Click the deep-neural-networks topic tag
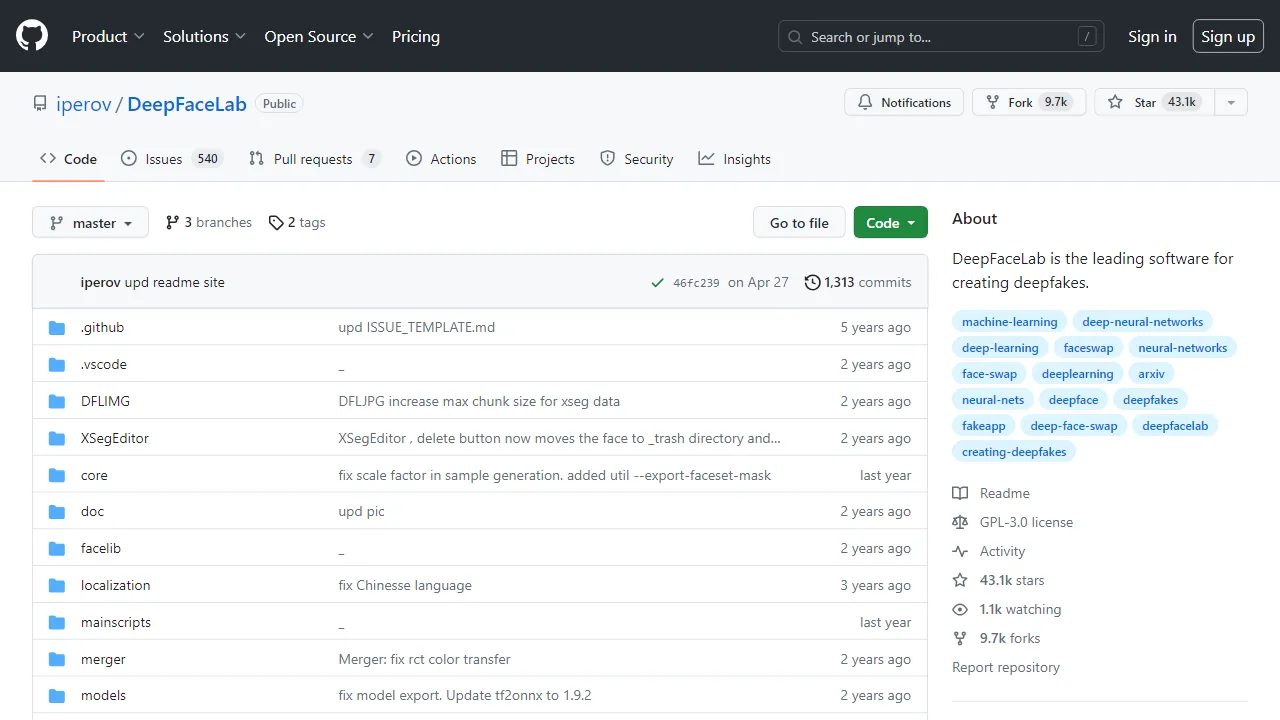1280x720 pixels. (1143, 322)
